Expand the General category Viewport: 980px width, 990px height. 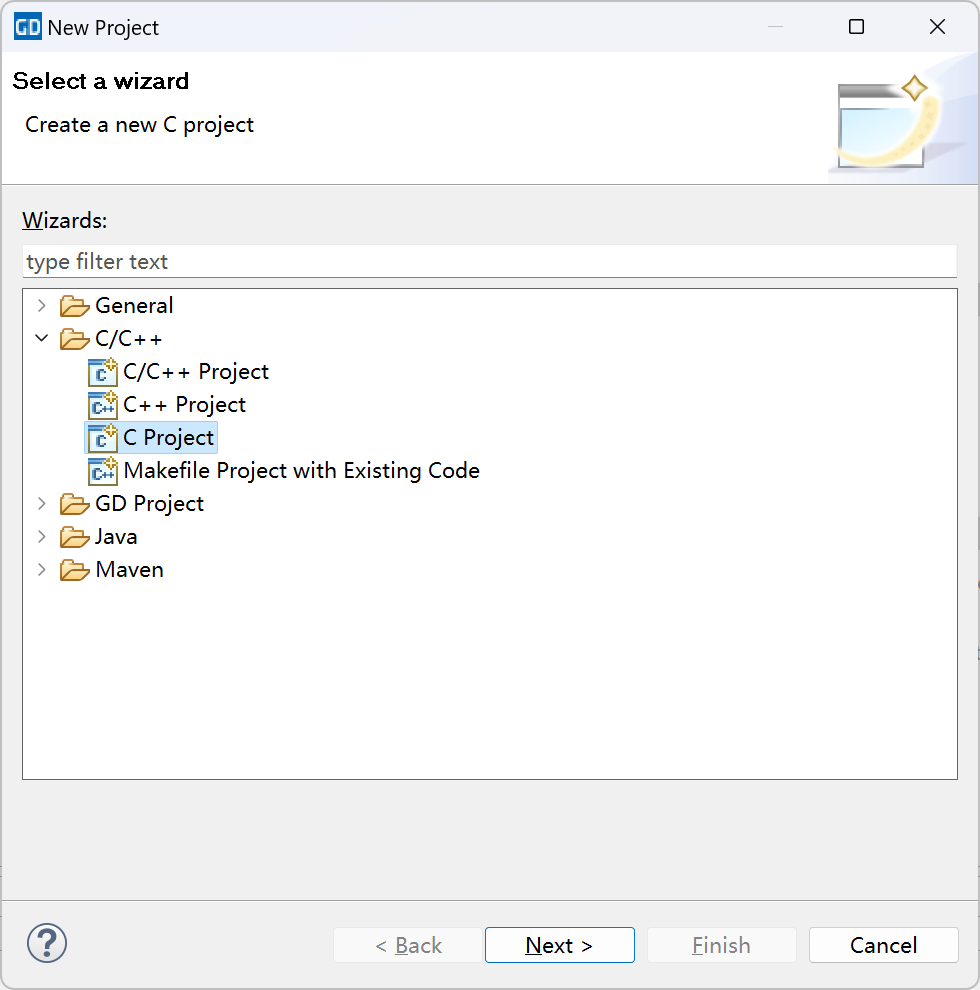(41, 305)
